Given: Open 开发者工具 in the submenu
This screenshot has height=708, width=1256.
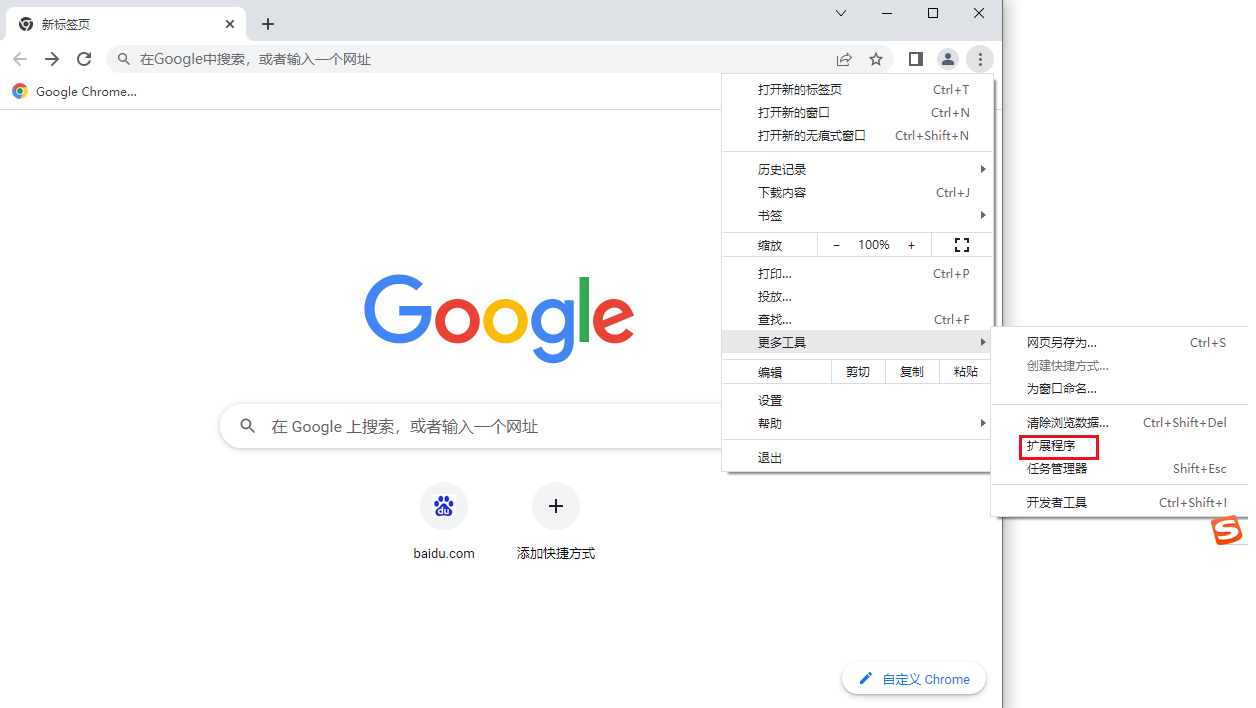Looking at the screenshot, I should click(1119, 502).
